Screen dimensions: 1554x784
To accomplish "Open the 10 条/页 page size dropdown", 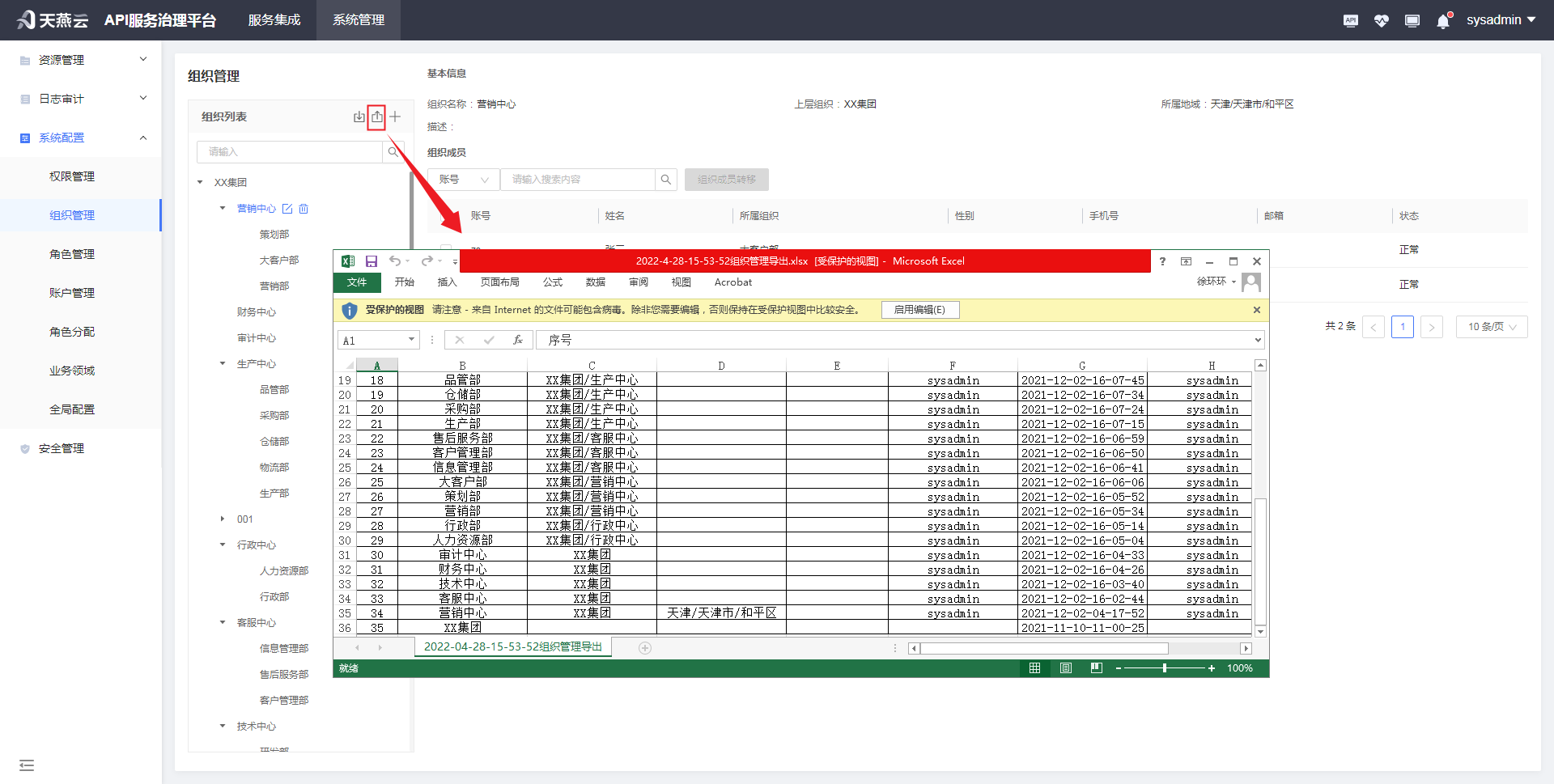I will pos(1491,327).
